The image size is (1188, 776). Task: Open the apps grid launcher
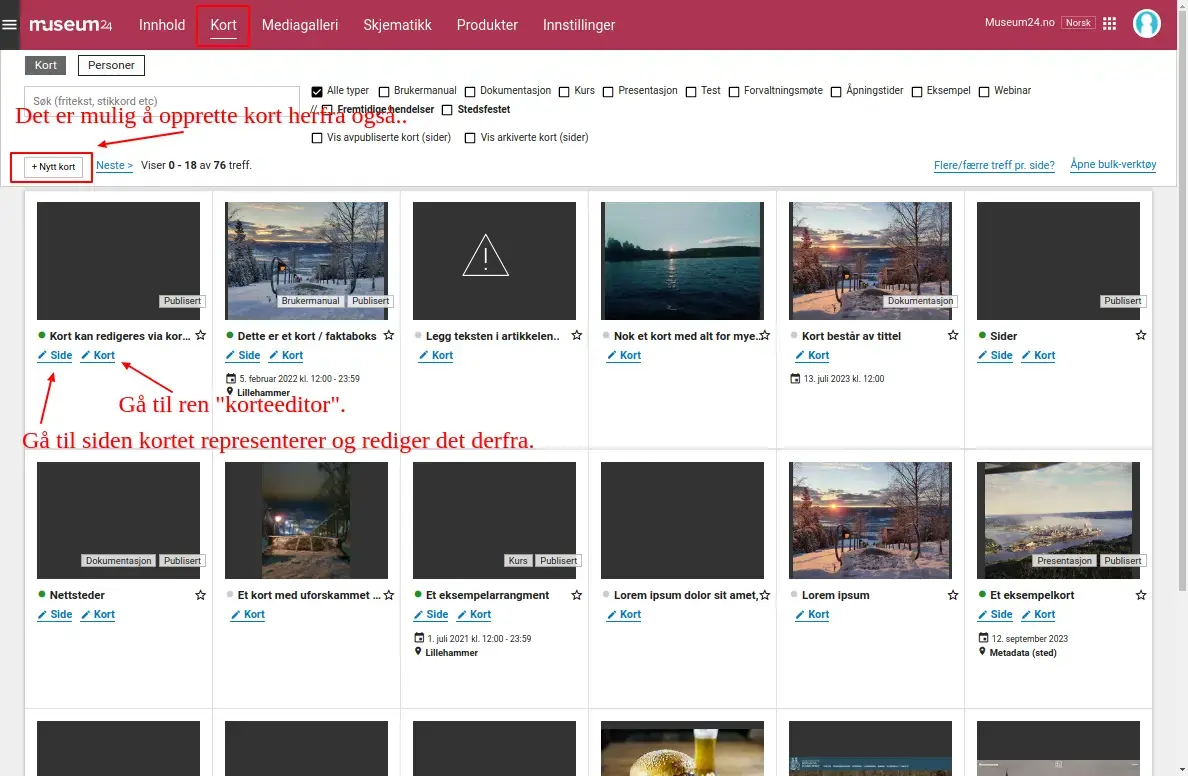point(1109,23)
